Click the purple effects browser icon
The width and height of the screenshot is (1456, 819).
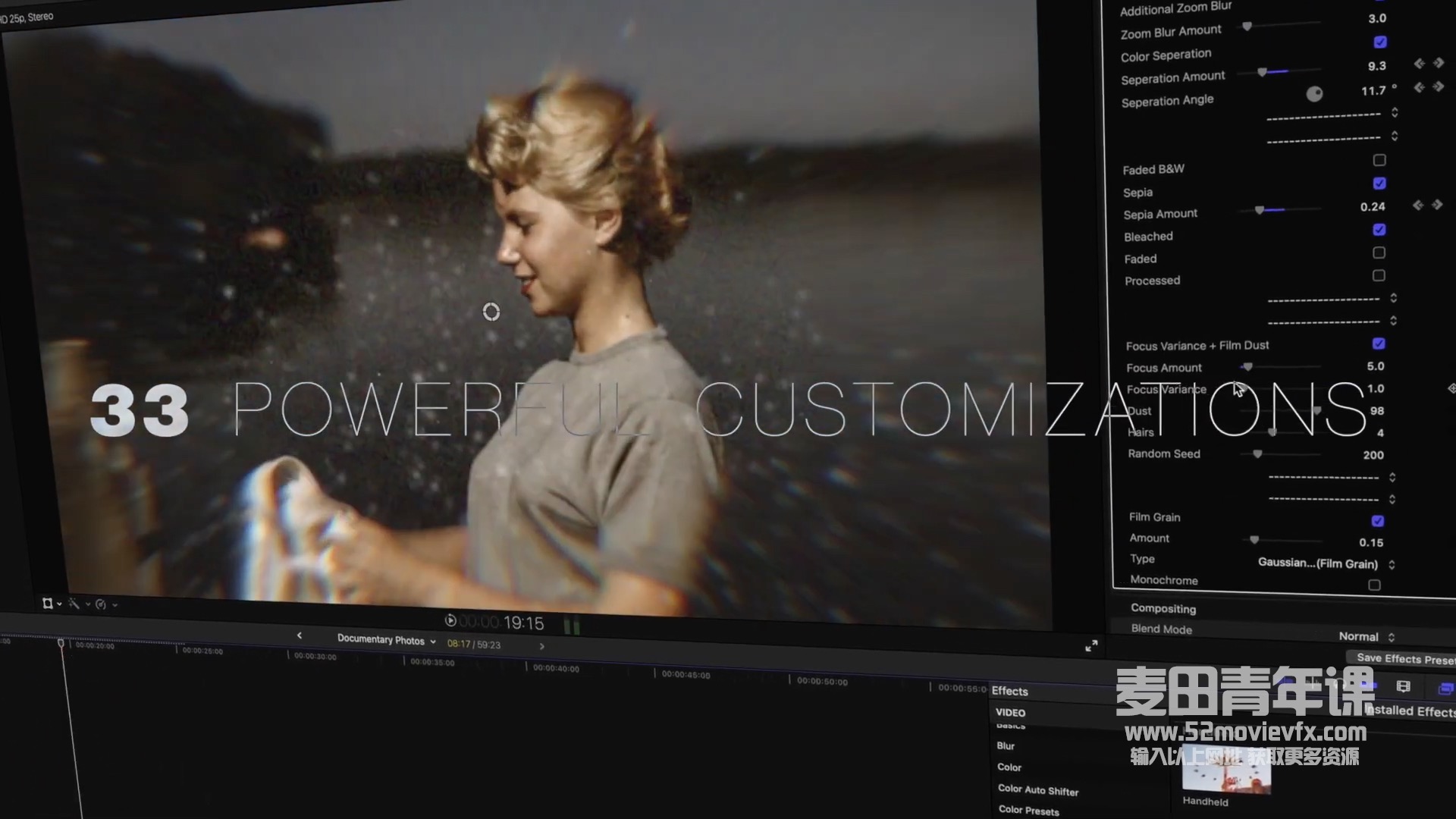tap(1445, 689)
